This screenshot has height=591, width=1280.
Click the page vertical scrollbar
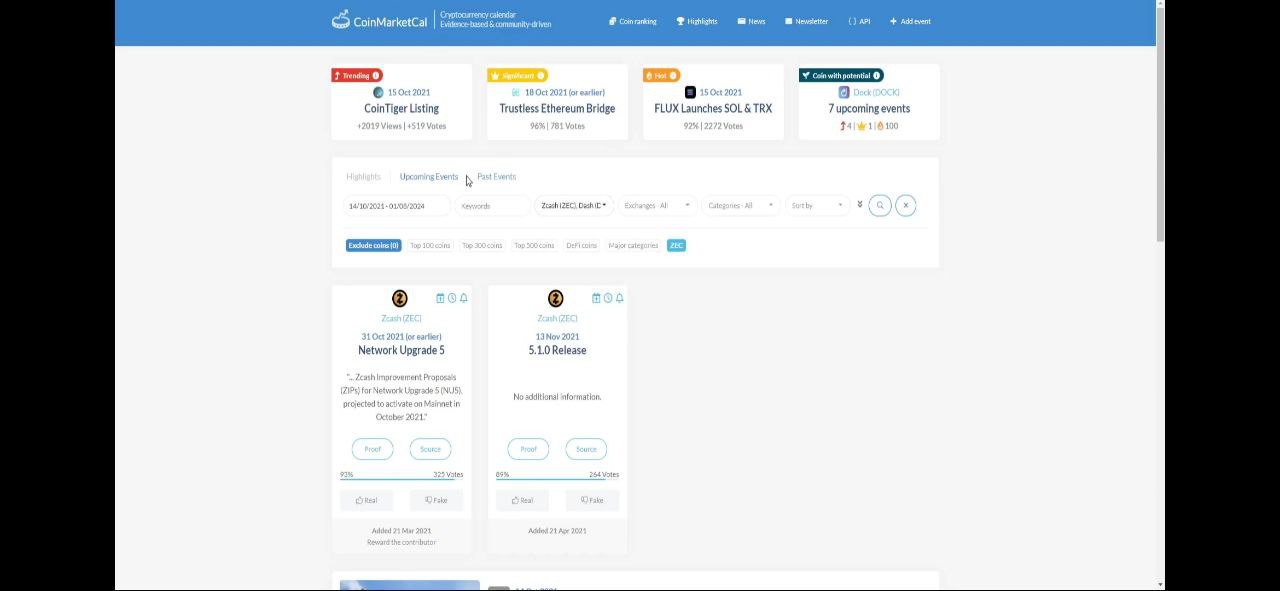[1160, 125]
